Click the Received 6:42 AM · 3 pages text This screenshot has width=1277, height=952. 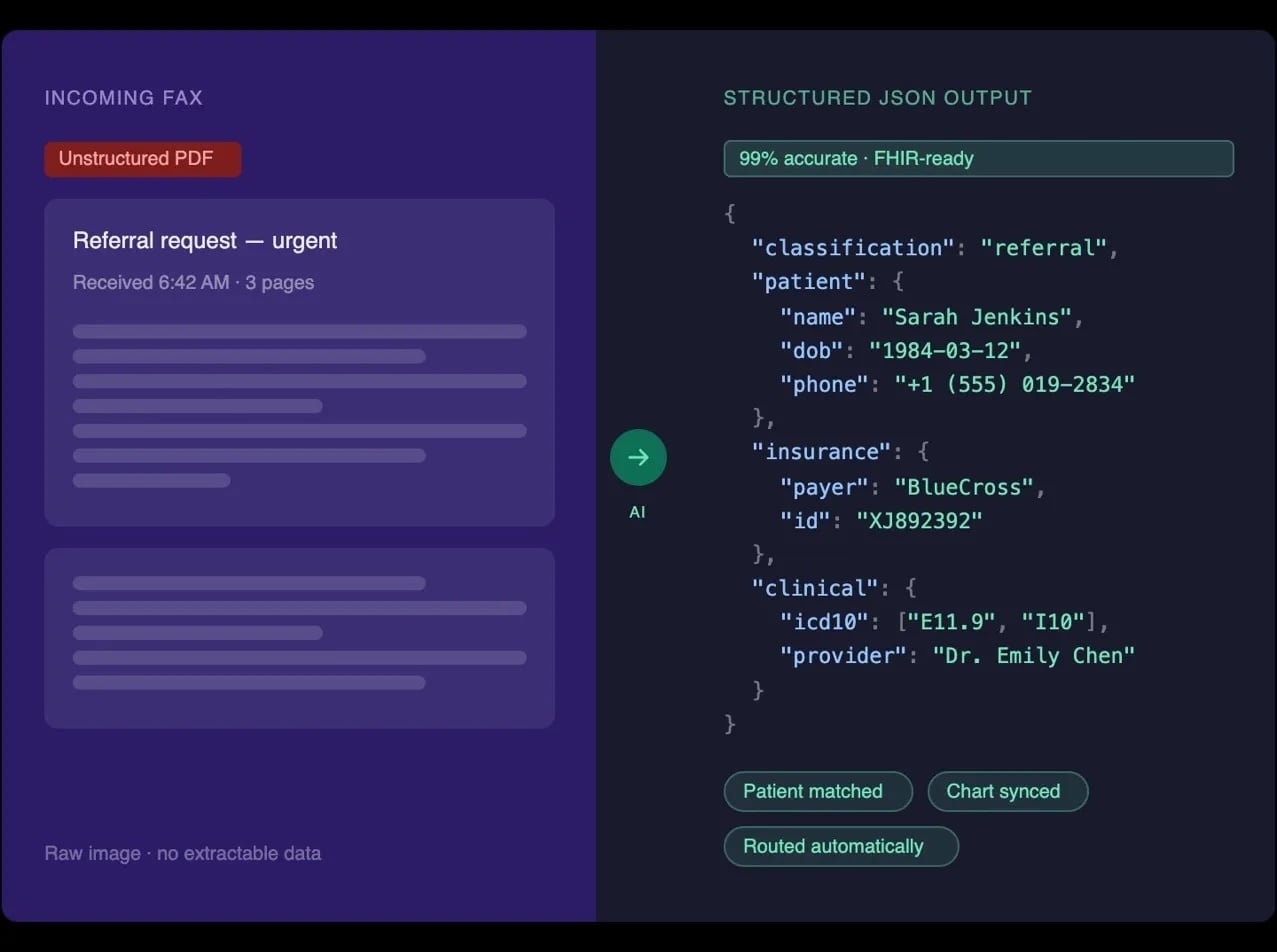click(x=194, y=283)
